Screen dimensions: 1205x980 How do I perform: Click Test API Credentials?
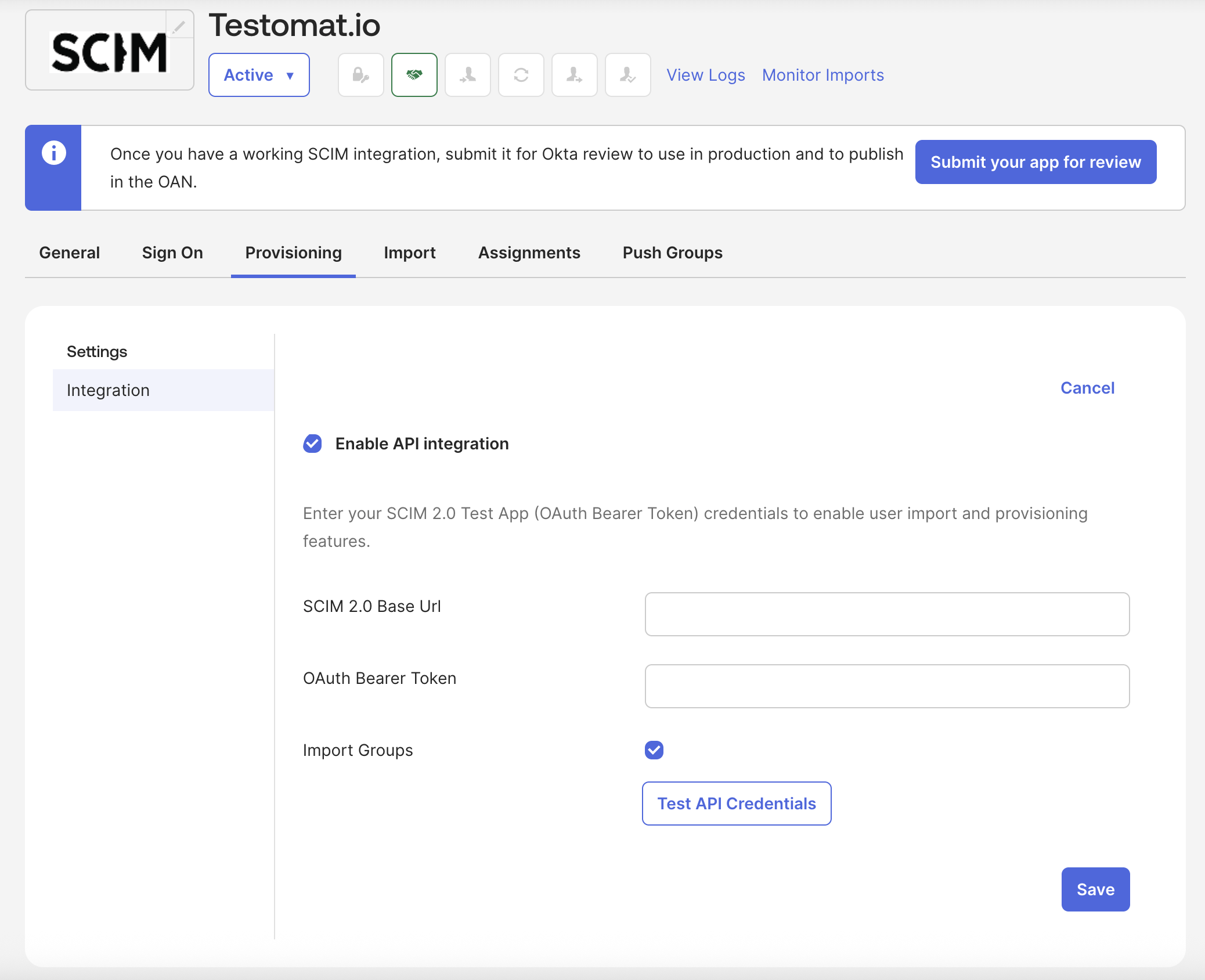pos(736,804)
